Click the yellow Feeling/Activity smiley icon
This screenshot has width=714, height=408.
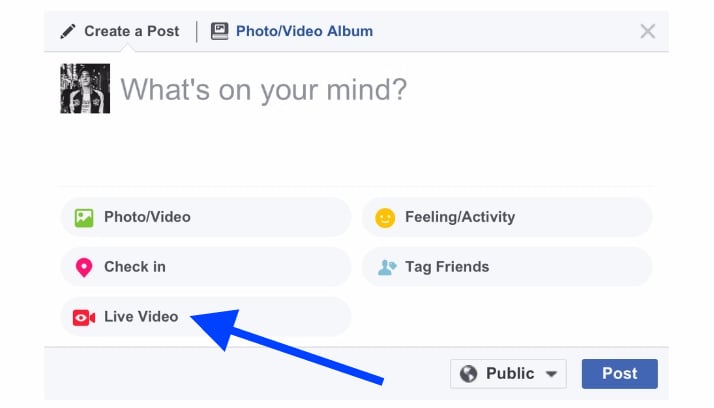pos(385,217)
